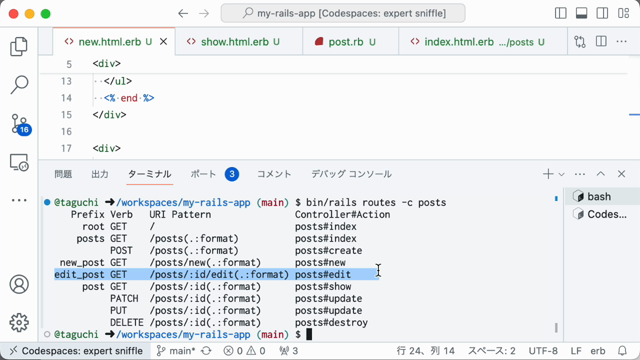Open the Remote Explorer view

pos(19,162)
